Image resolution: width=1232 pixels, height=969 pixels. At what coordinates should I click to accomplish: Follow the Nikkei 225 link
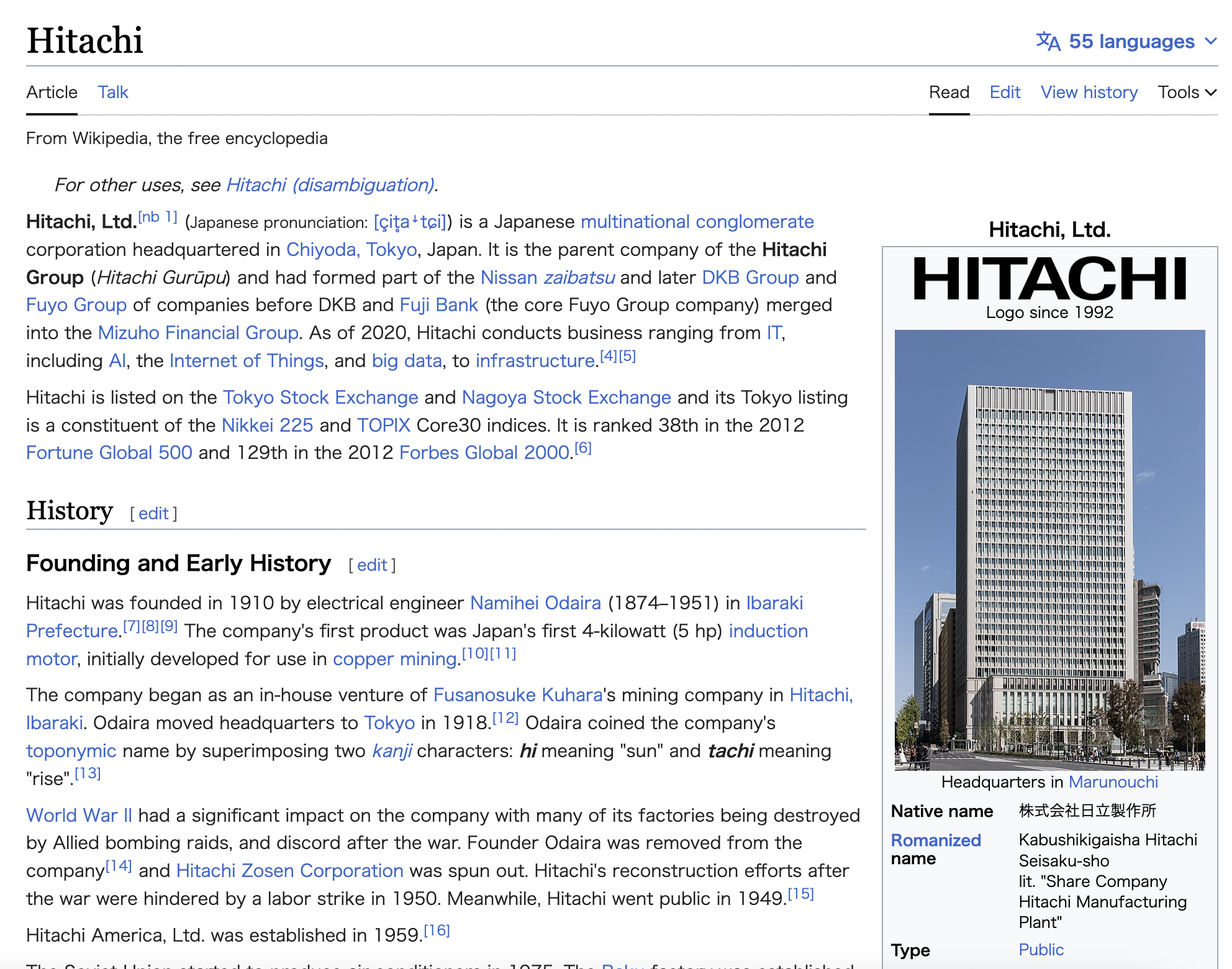pos(267,425)
